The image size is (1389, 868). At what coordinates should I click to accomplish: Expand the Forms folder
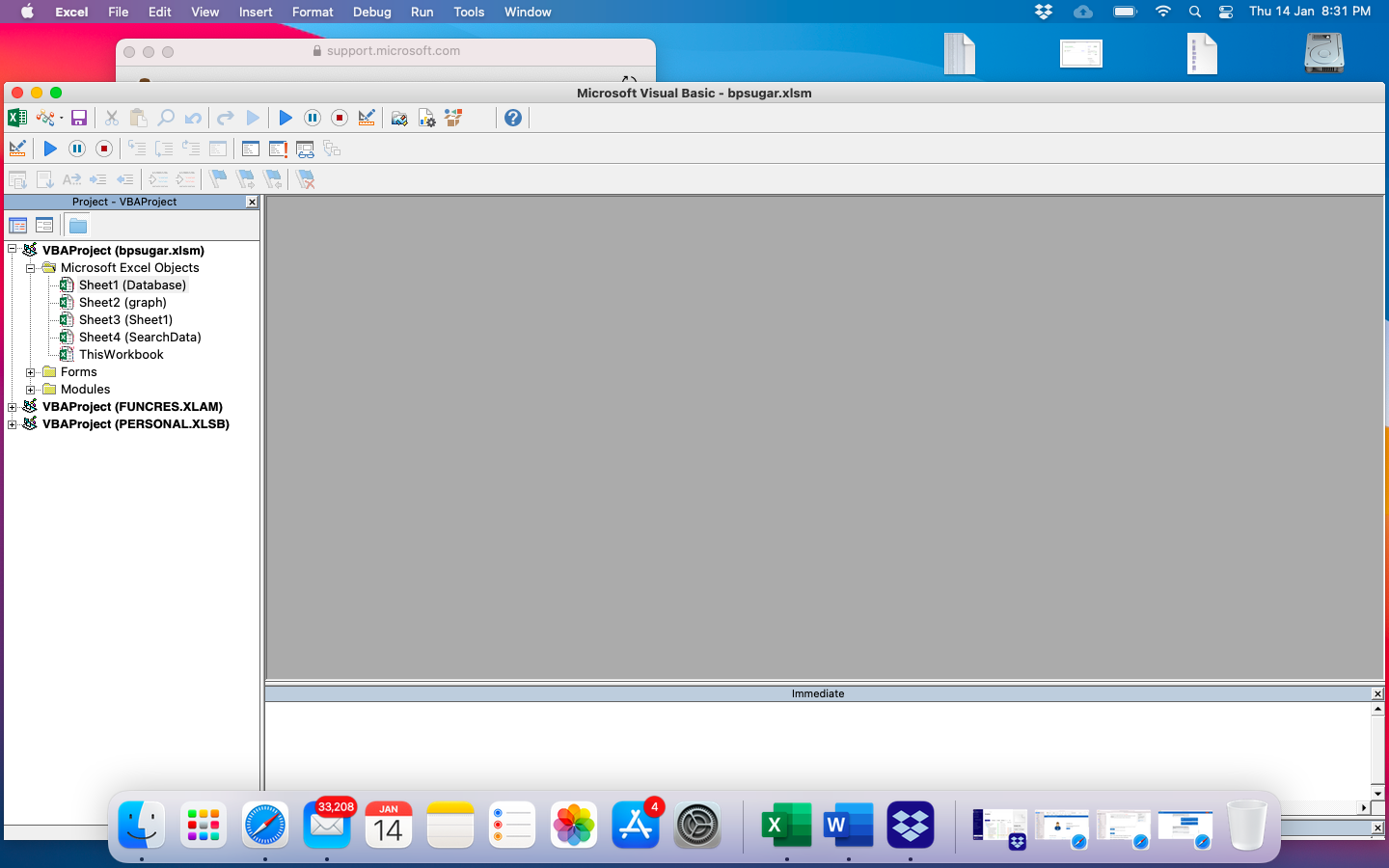point(30,371)
